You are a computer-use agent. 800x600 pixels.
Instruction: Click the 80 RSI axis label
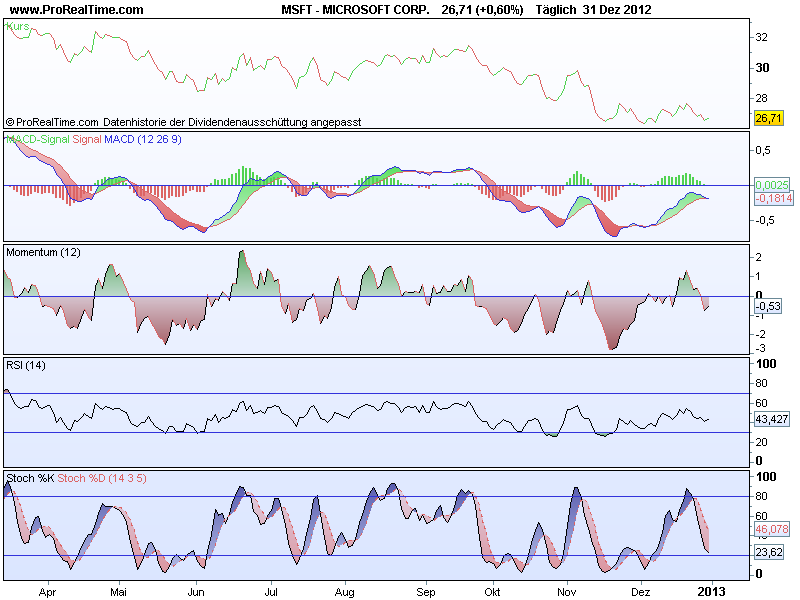[762, 383]
